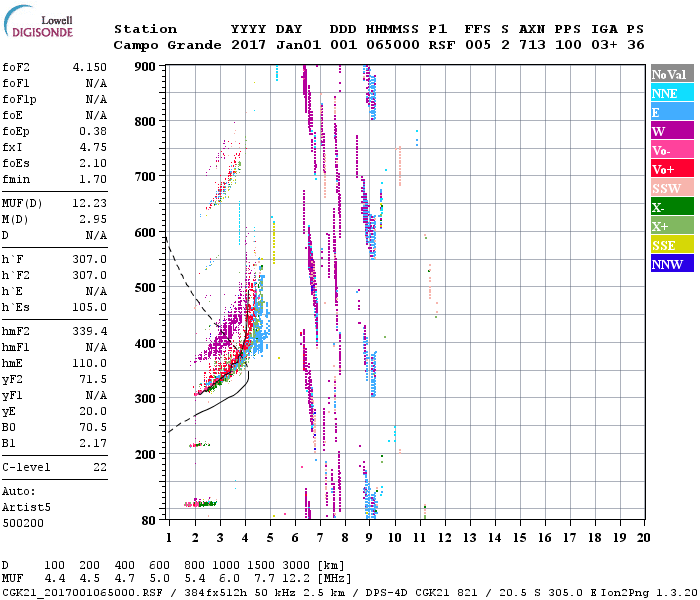This screenshot has width=700, height=600.
Task: Click the SSW pink legend entry
Action: pos(667,188)
